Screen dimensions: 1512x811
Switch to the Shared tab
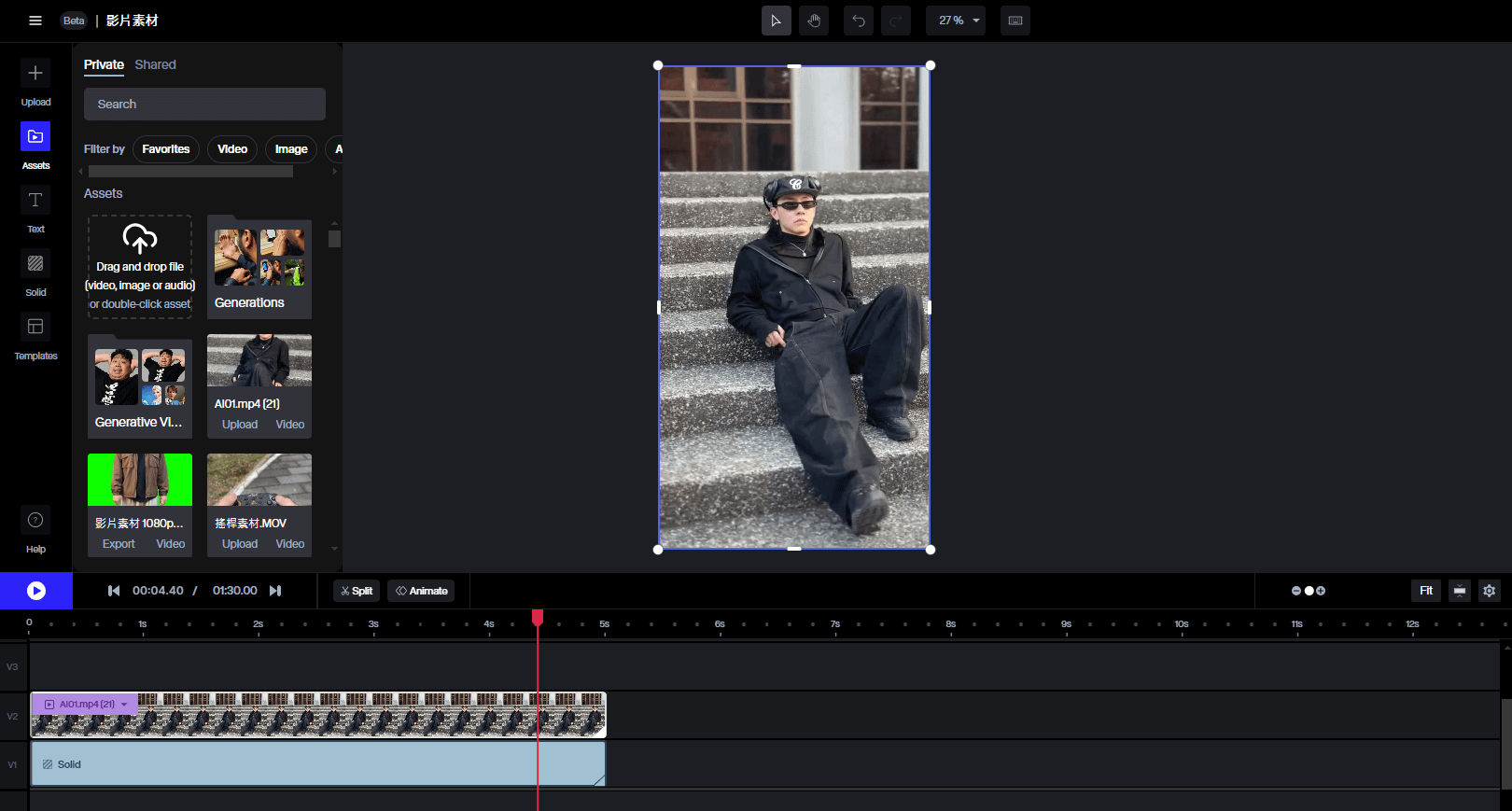coord(155,64)
